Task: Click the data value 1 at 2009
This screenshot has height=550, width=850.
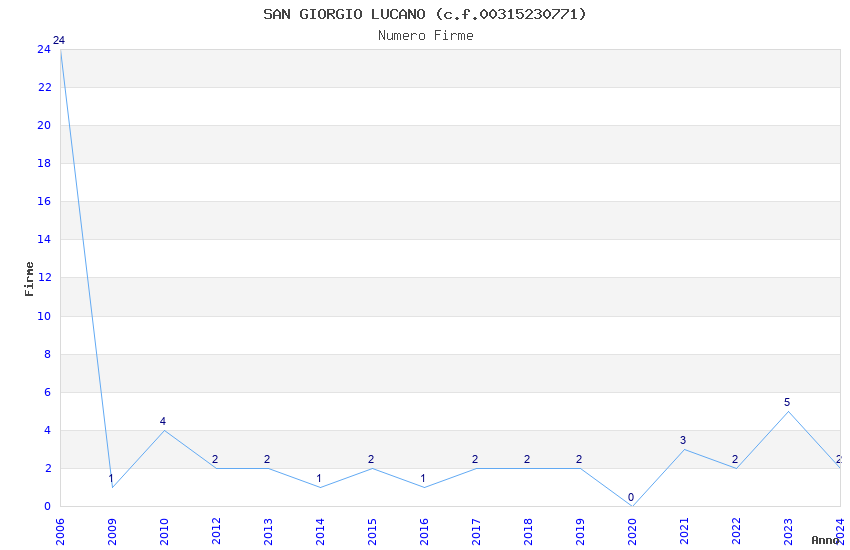Action: click(x=111, y=478)
